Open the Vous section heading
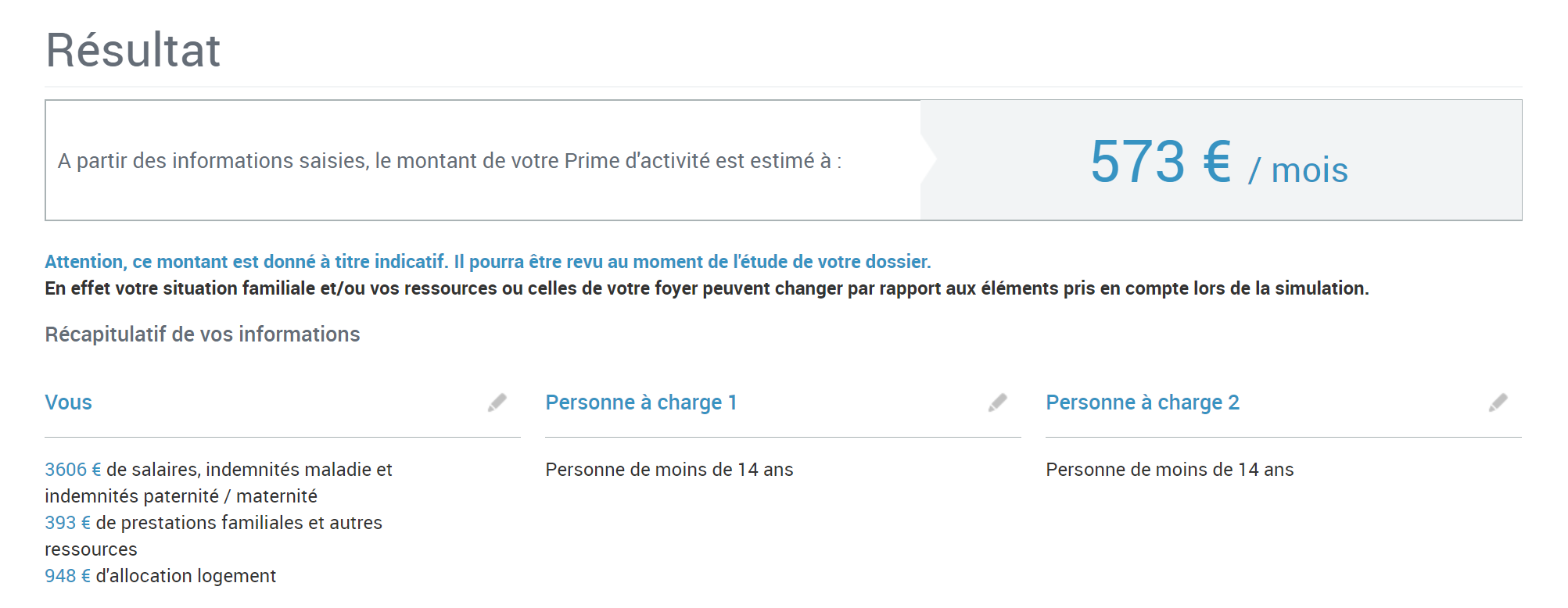This screenshot has width=1568, height=608. pos(69,402)
